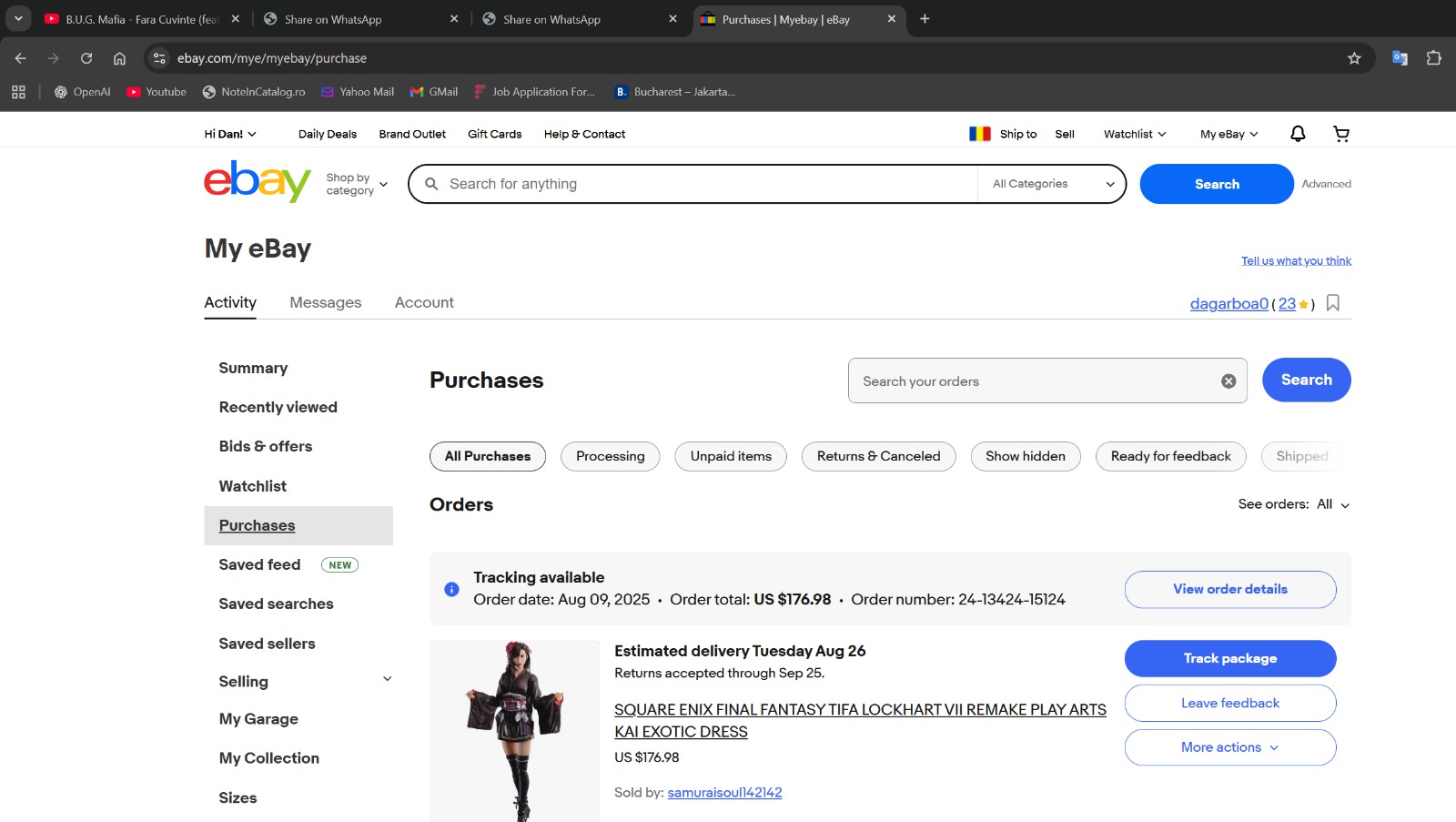1456x822 pixels.
Task: Open the Ship to country selector
Action: 1003,134
